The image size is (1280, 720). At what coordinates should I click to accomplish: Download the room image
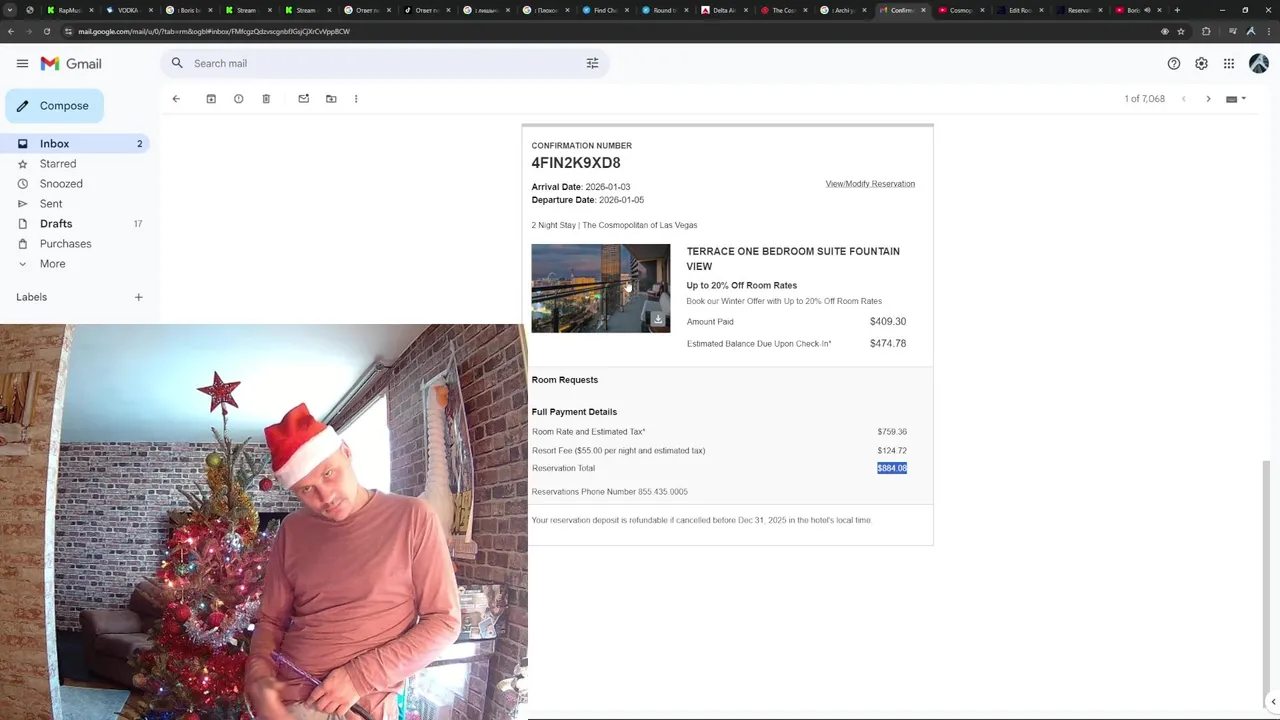click(x=658, y=320)
